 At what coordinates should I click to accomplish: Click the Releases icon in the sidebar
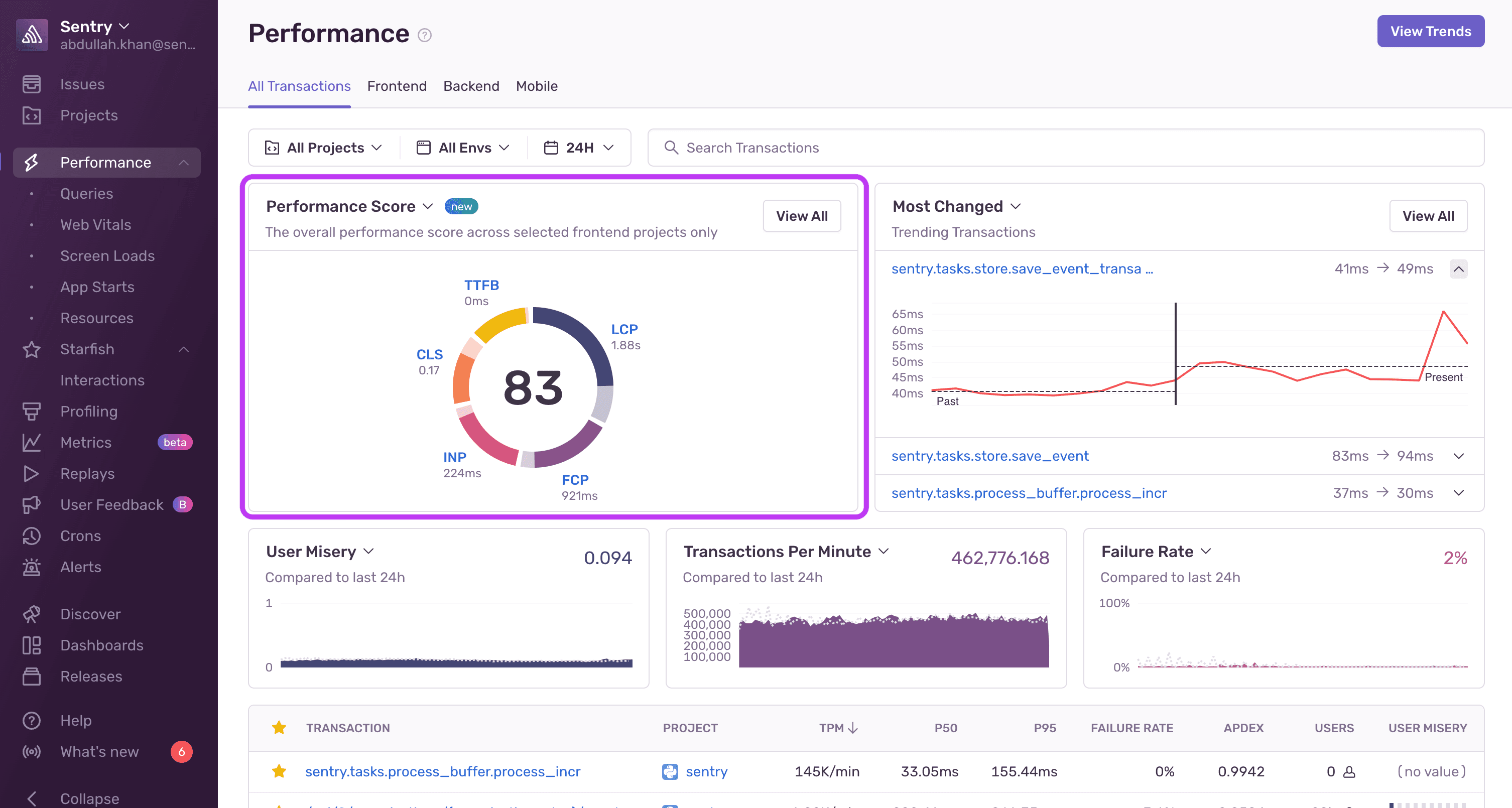coord(32,676)
